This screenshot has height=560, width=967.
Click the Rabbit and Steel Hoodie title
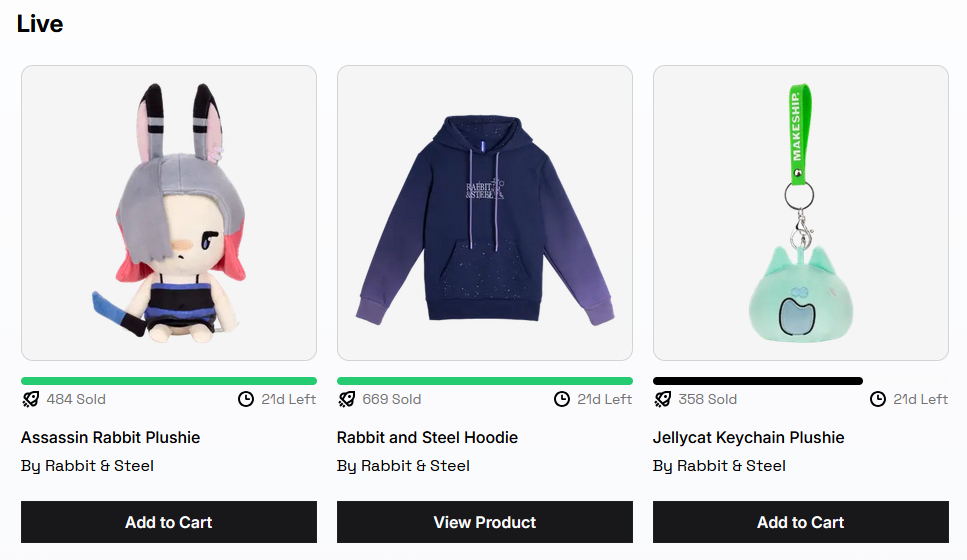428,437
